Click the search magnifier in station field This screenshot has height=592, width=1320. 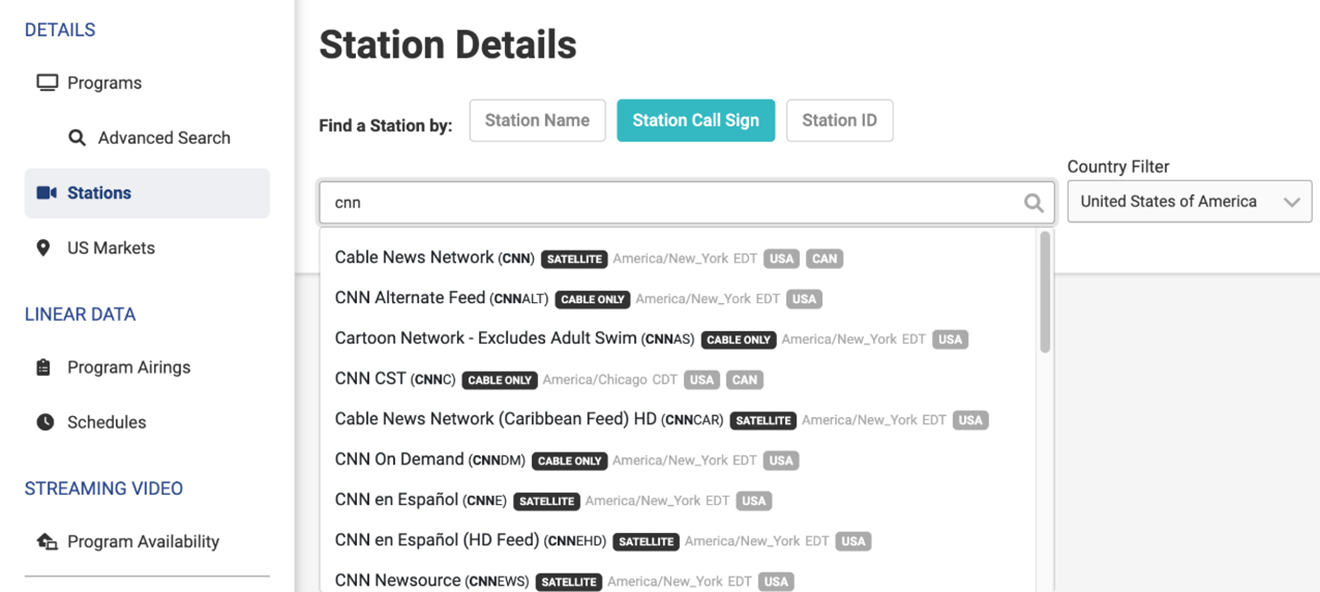point(1033,203)
